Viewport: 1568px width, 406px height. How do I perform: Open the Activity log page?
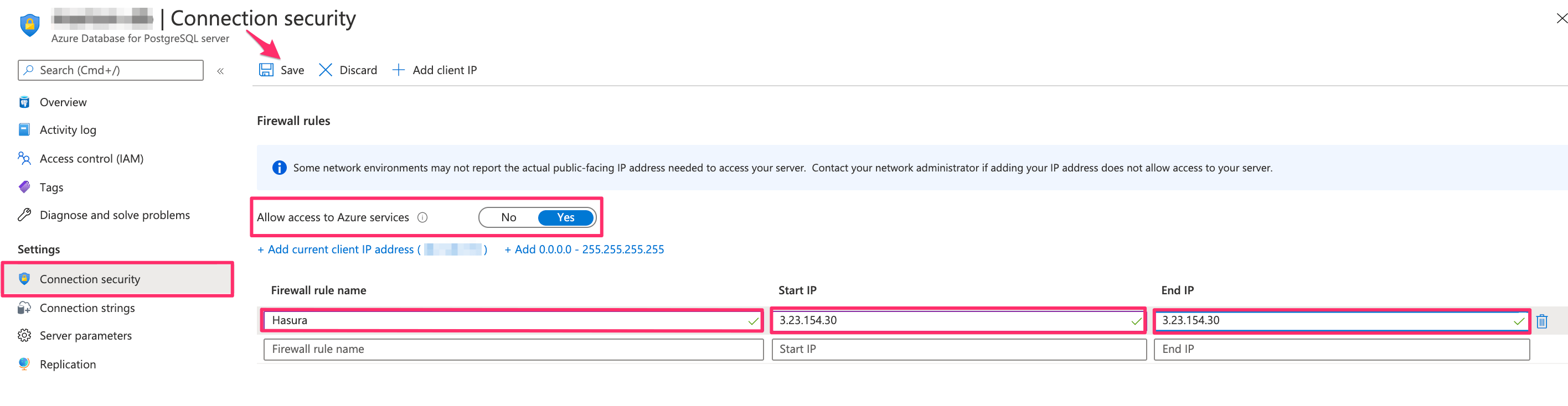(68, 130)
